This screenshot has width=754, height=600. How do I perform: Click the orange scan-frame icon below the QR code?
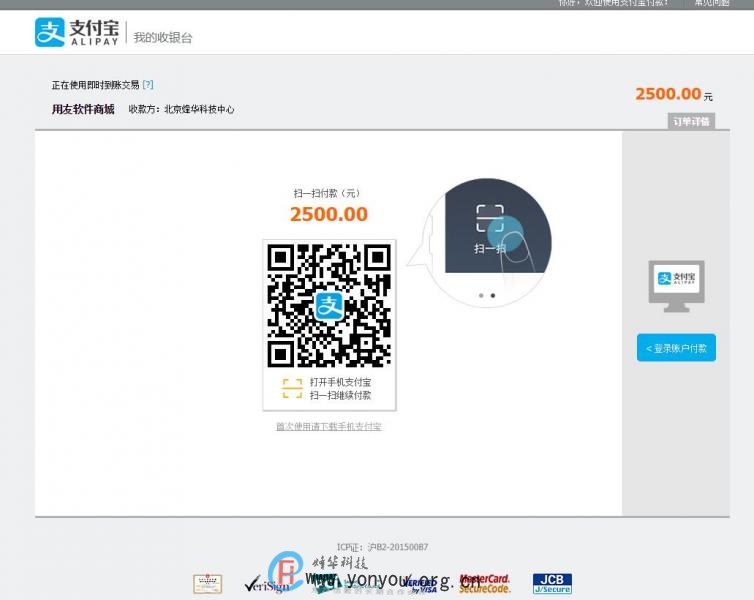[292, 388]
